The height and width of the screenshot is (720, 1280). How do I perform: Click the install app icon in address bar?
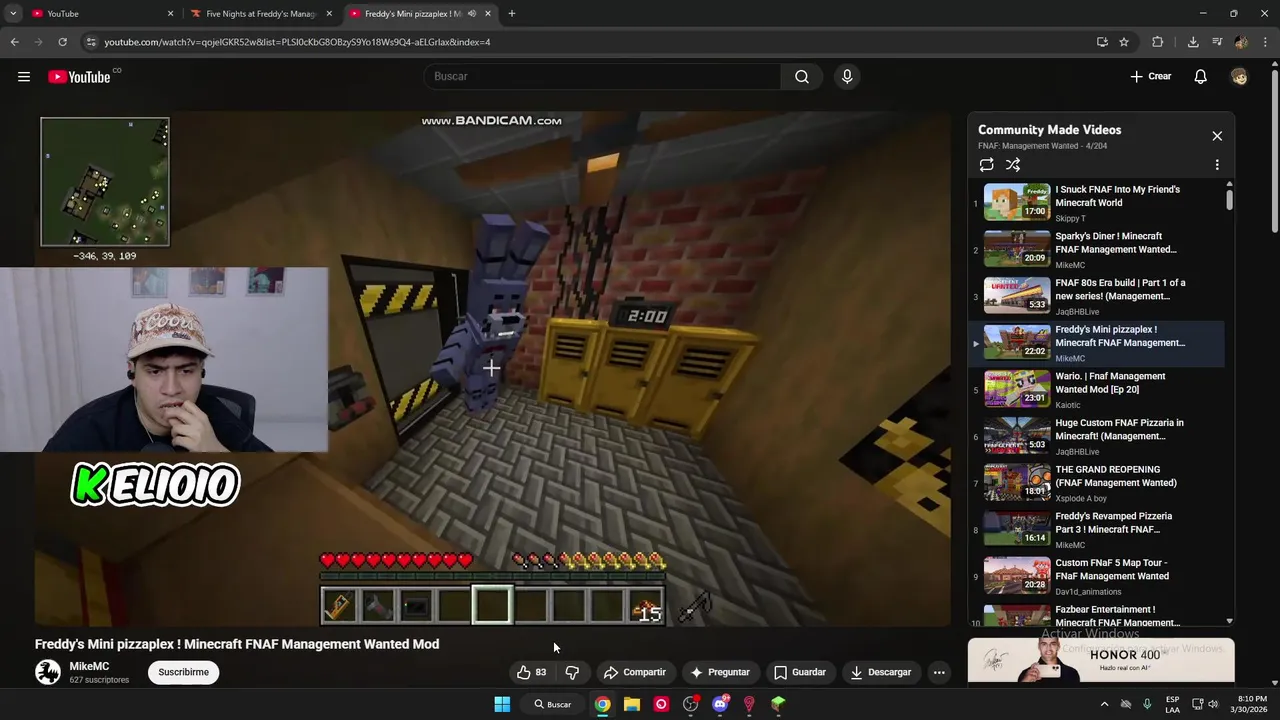1102,42
